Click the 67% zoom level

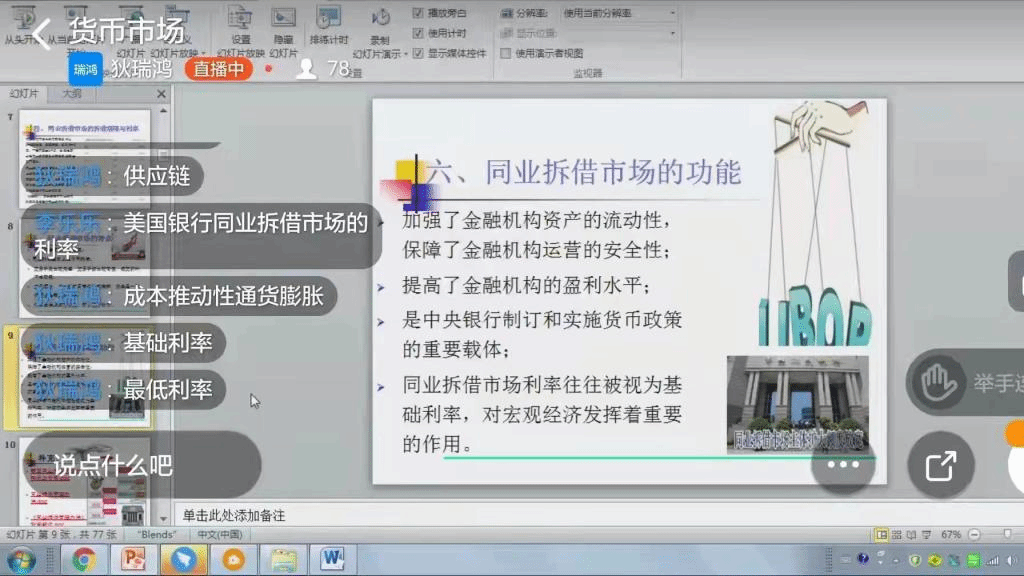(950, 535)
